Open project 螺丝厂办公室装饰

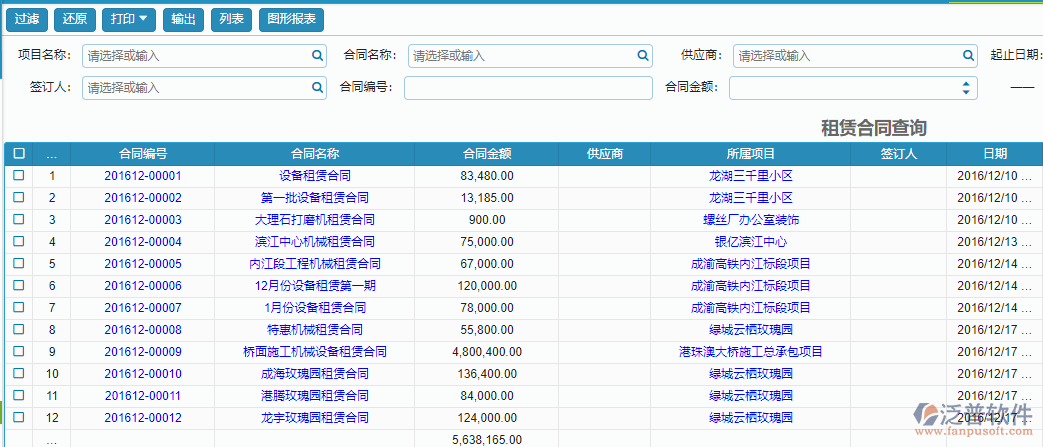750,220
